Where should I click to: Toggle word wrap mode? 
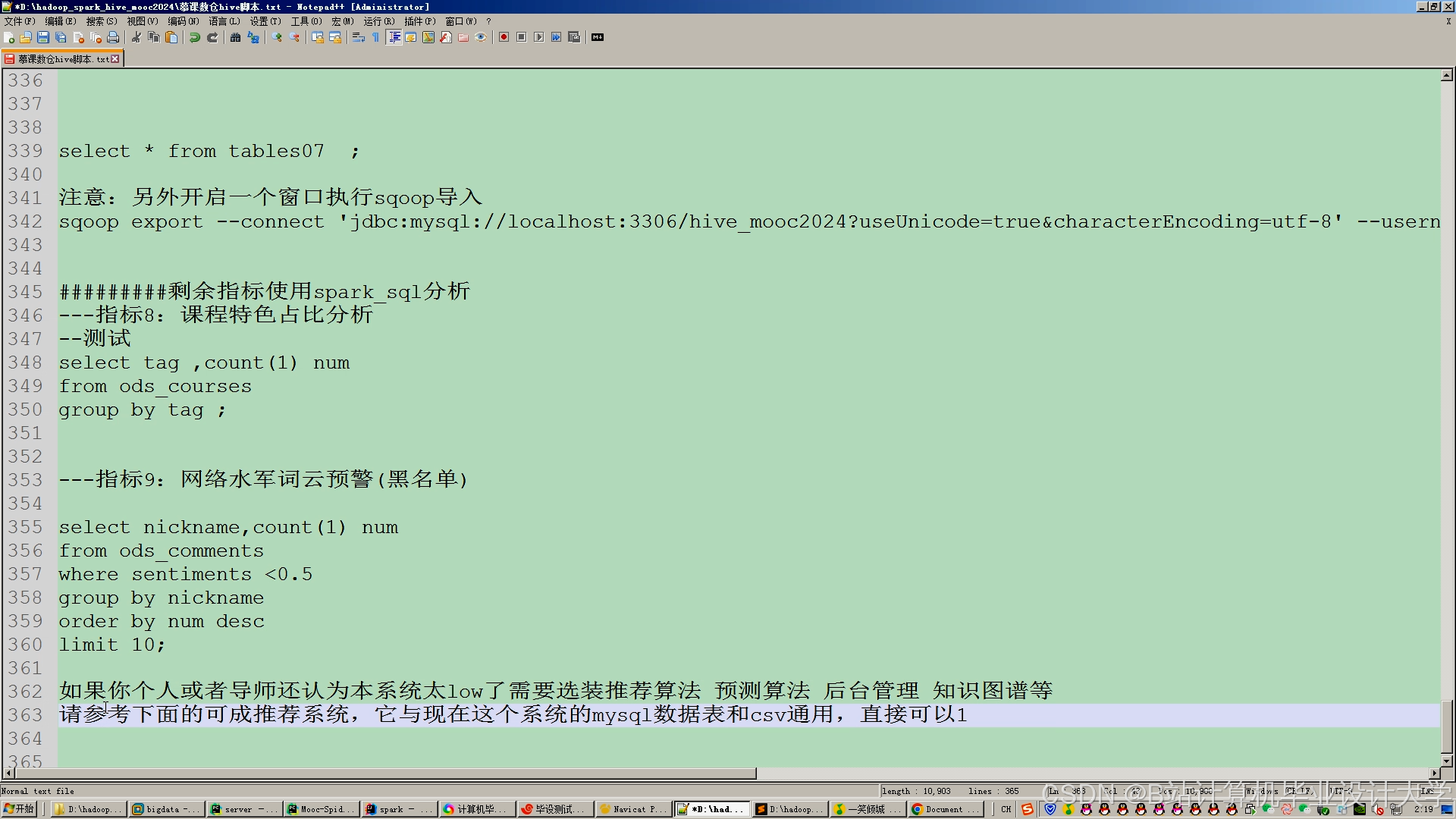[x=359, y=37]
